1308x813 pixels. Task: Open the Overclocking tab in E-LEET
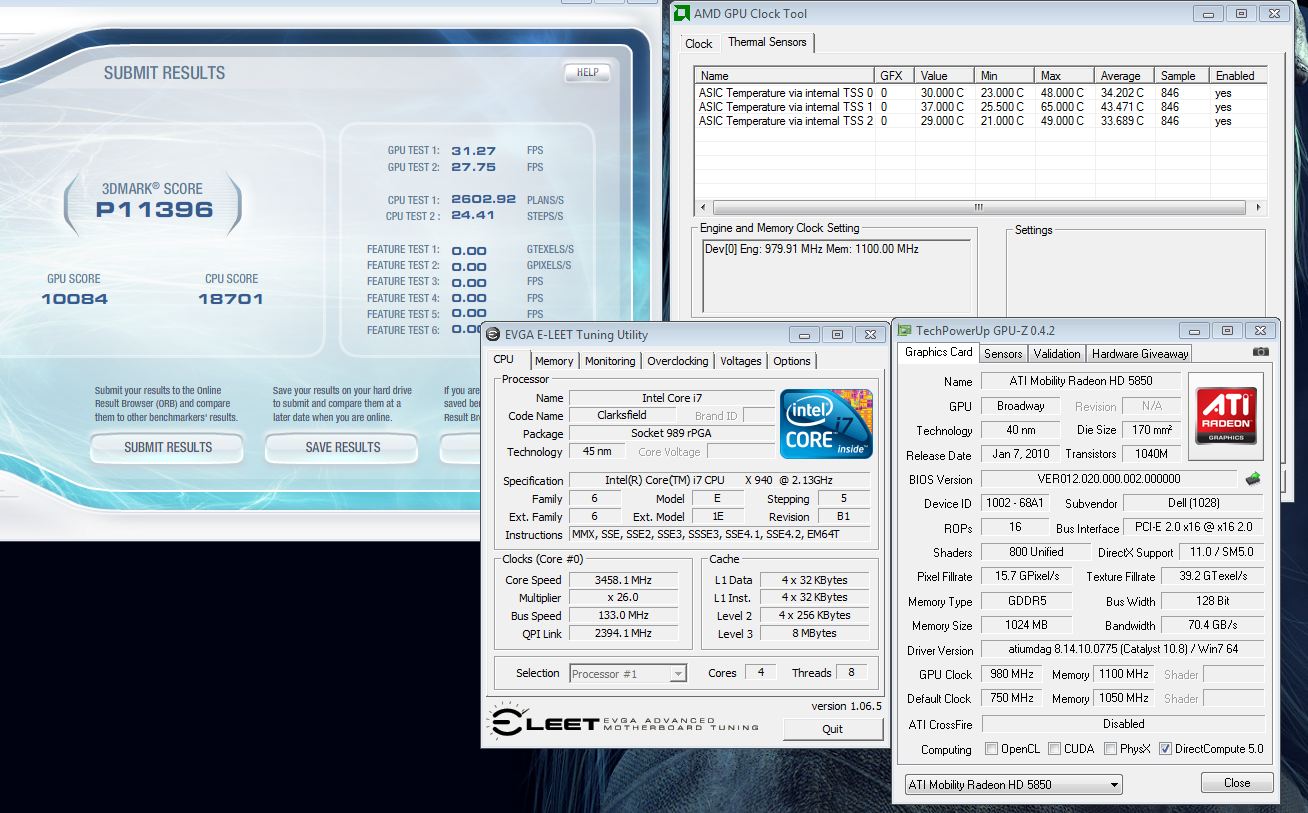coord(678,361)
